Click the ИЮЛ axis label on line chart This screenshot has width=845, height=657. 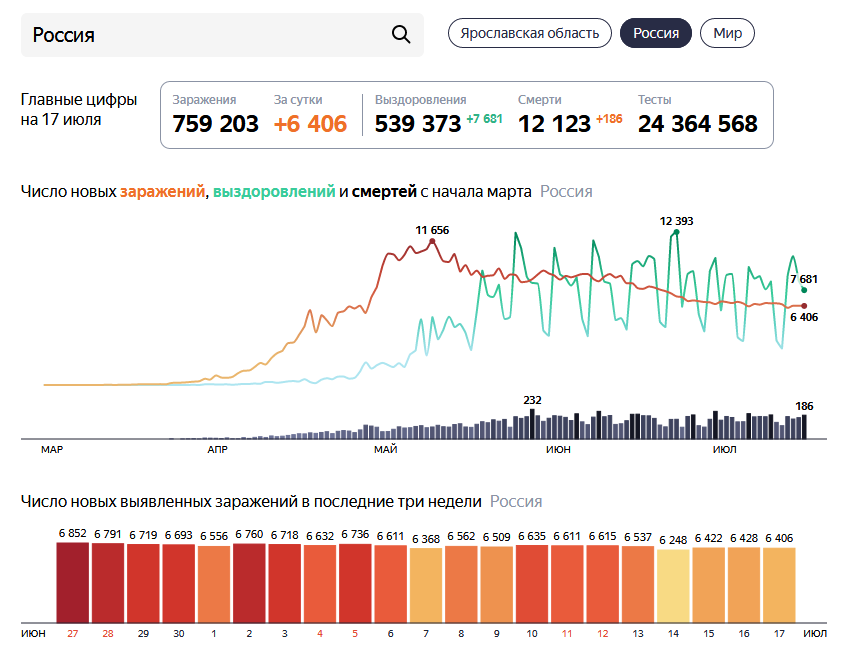[x=724, y=449]
